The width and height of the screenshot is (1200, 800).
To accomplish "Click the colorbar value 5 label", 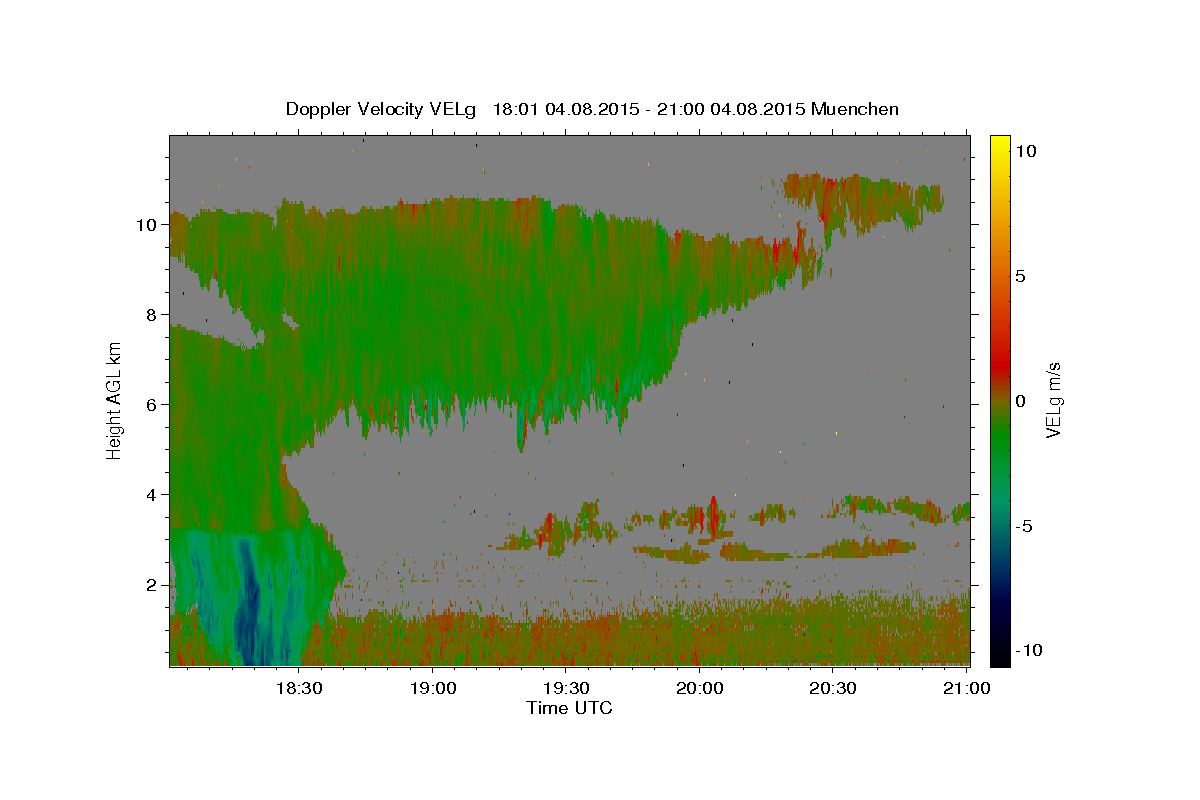I will click(1021, 276).
